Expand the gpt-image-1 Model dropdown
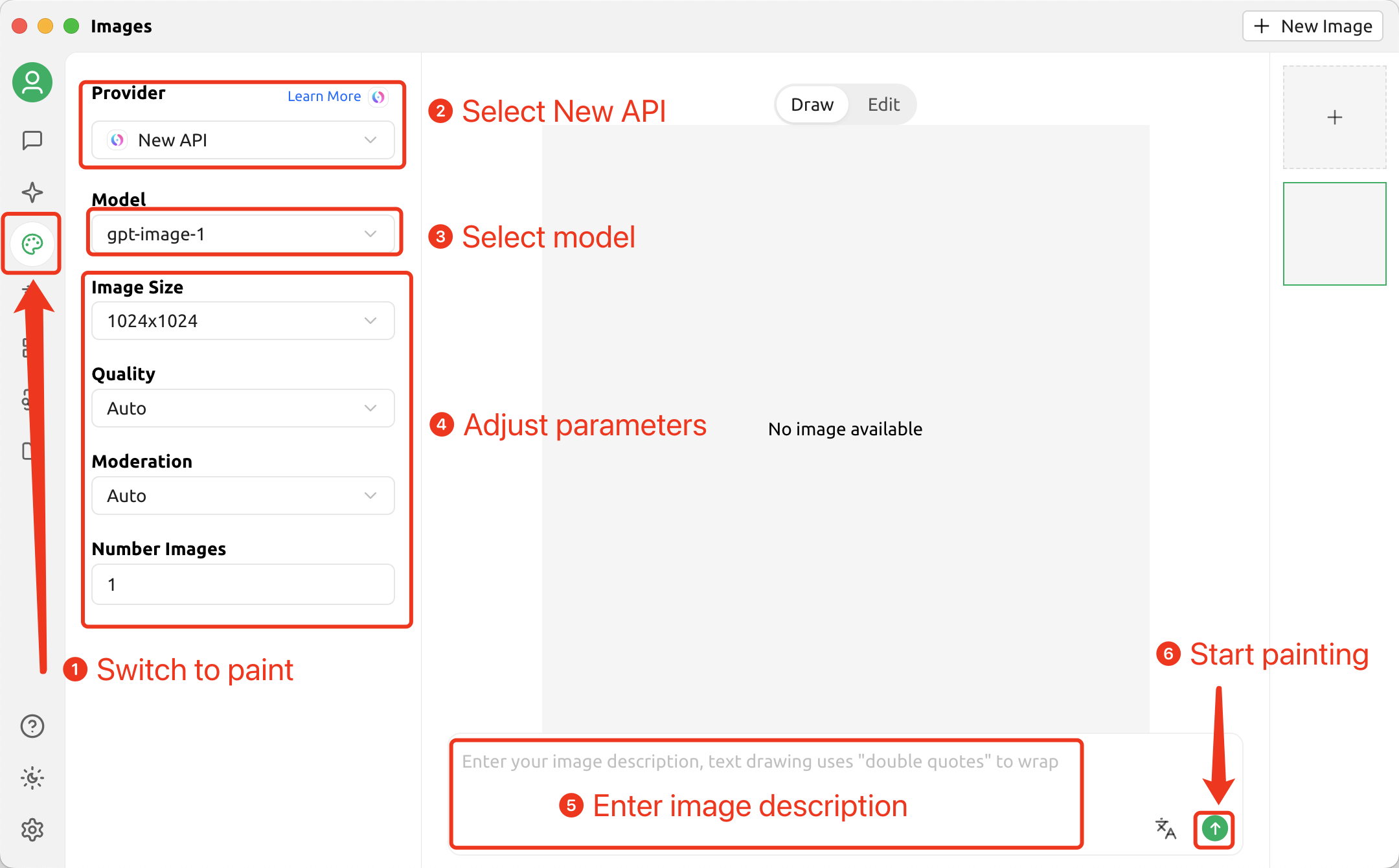This screenshot has width=1399, height=868. pyautogui.click(x=243, y=234)
